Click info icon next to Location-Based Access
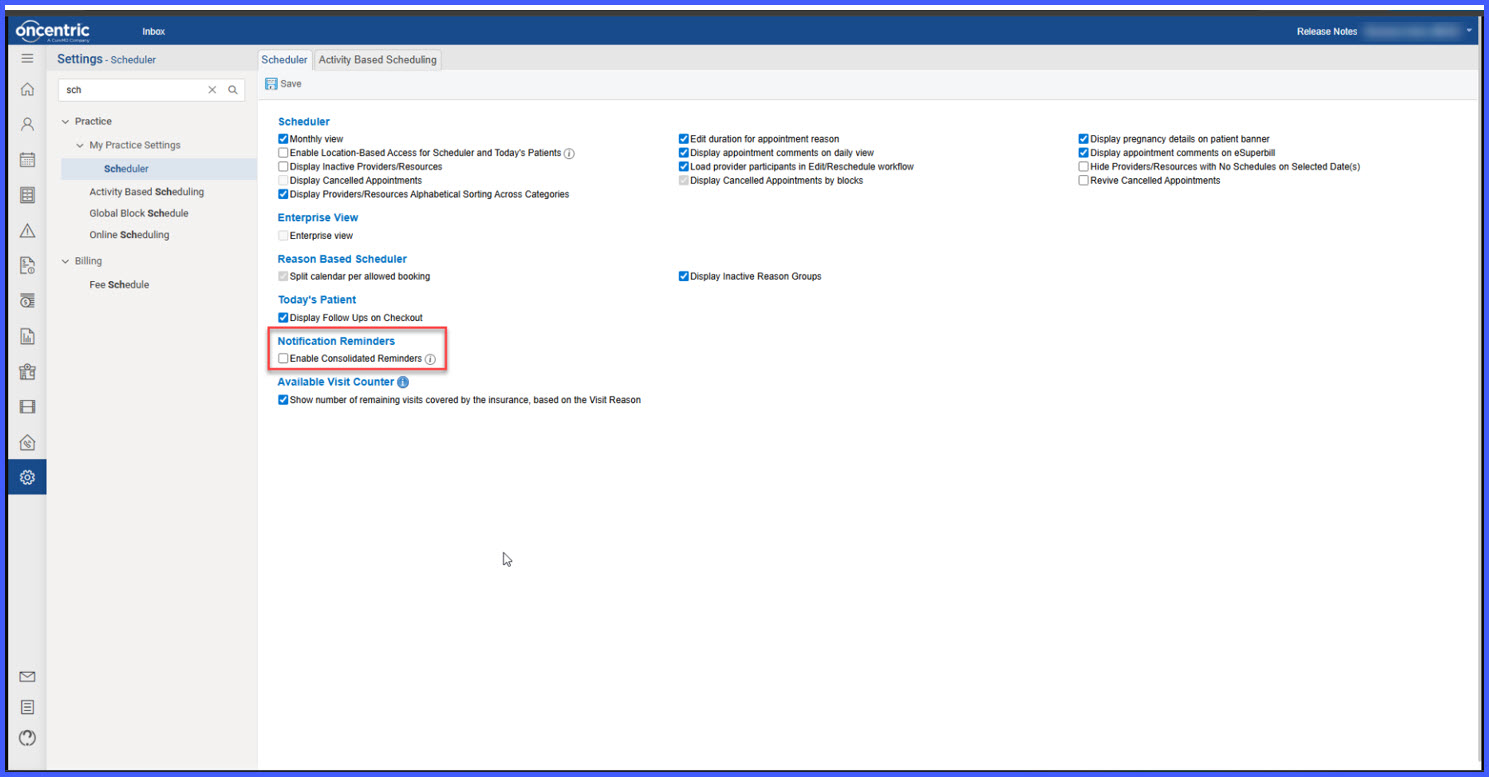Image resolution: width=1489 pixels, height=777 pixels. (x=569, y=153)
